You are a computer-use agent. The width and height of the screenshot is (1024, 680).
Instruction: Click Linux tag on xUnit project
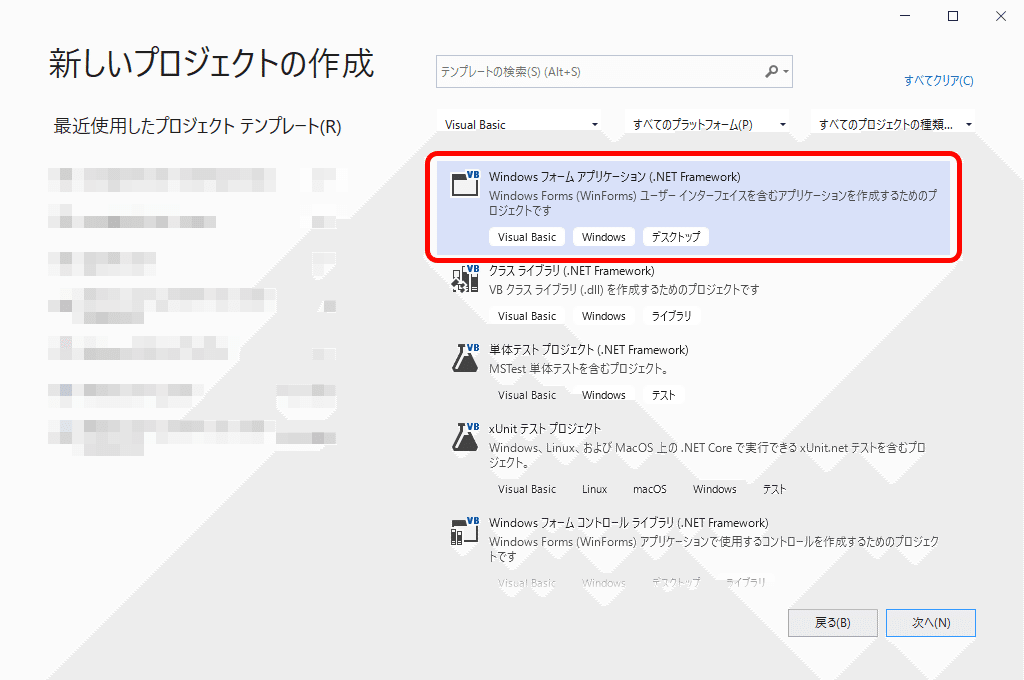594,489
